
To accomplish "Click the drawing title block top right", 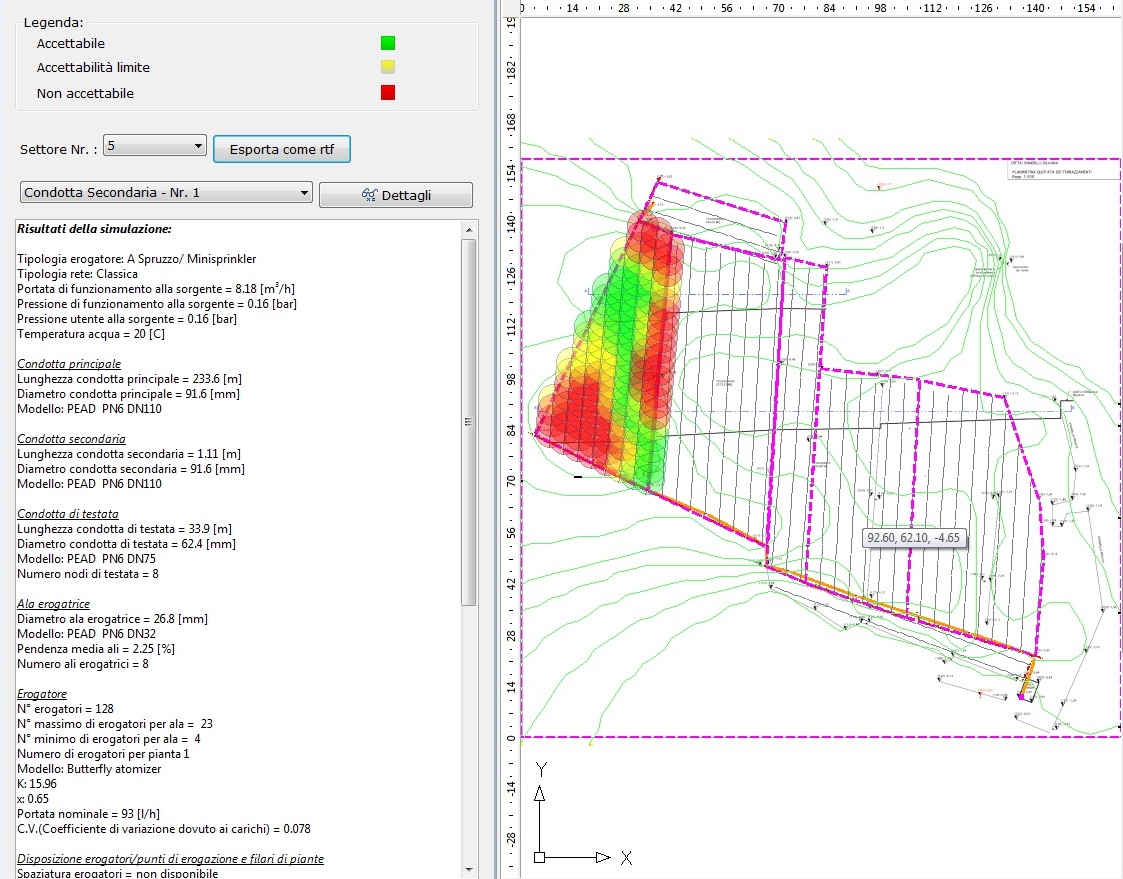I will [x=1060, y=172].
